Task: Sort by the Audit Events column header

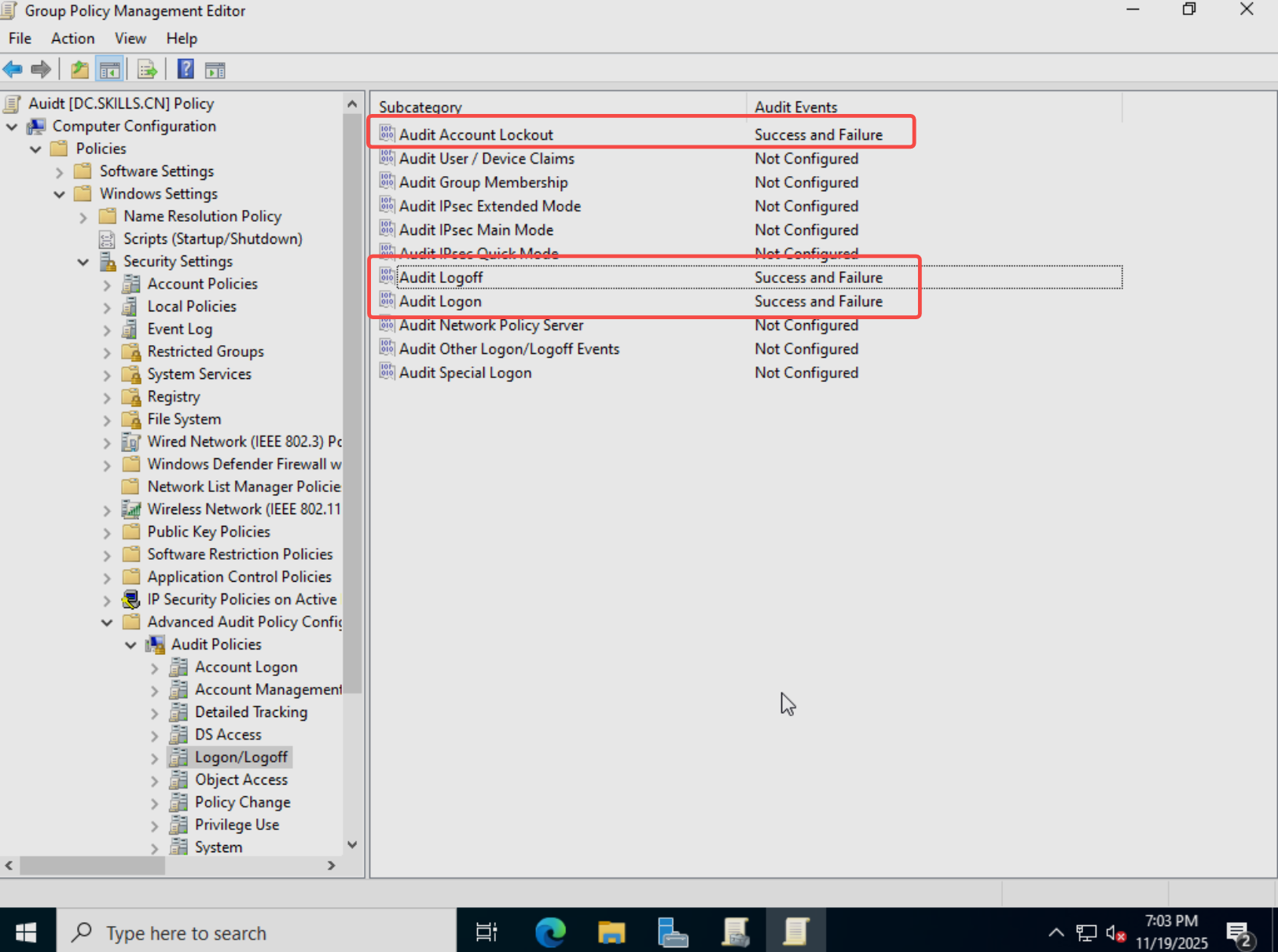Action: pos(934,107)
